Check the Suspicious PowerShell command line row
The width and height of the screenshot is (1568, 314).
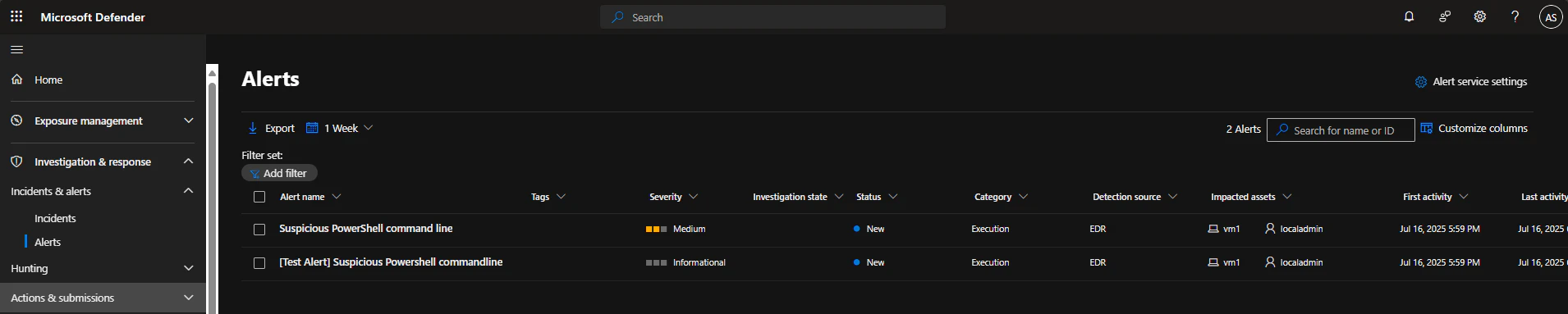(x=259, y=230)
